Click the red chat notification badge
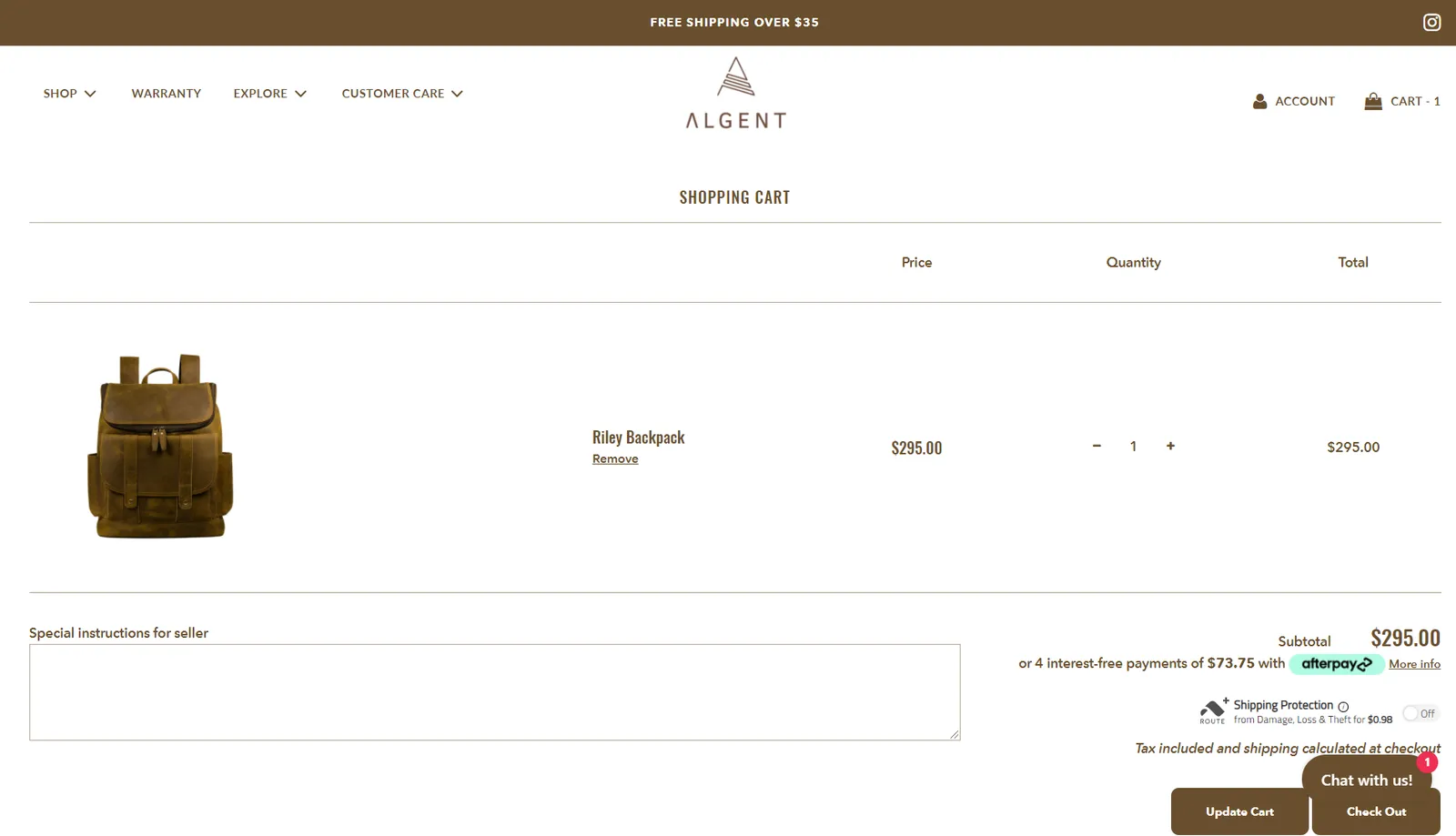The height and width of the screenshot is (836, 1456). [1427, 762]
